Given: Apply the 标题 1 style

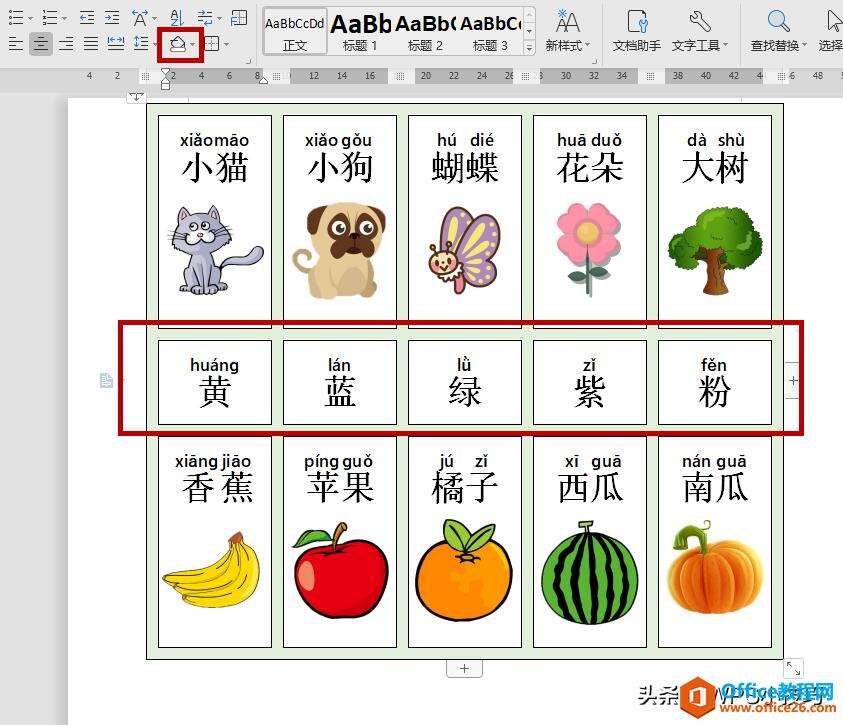Looking at the screenshot, I should point(358,30).
